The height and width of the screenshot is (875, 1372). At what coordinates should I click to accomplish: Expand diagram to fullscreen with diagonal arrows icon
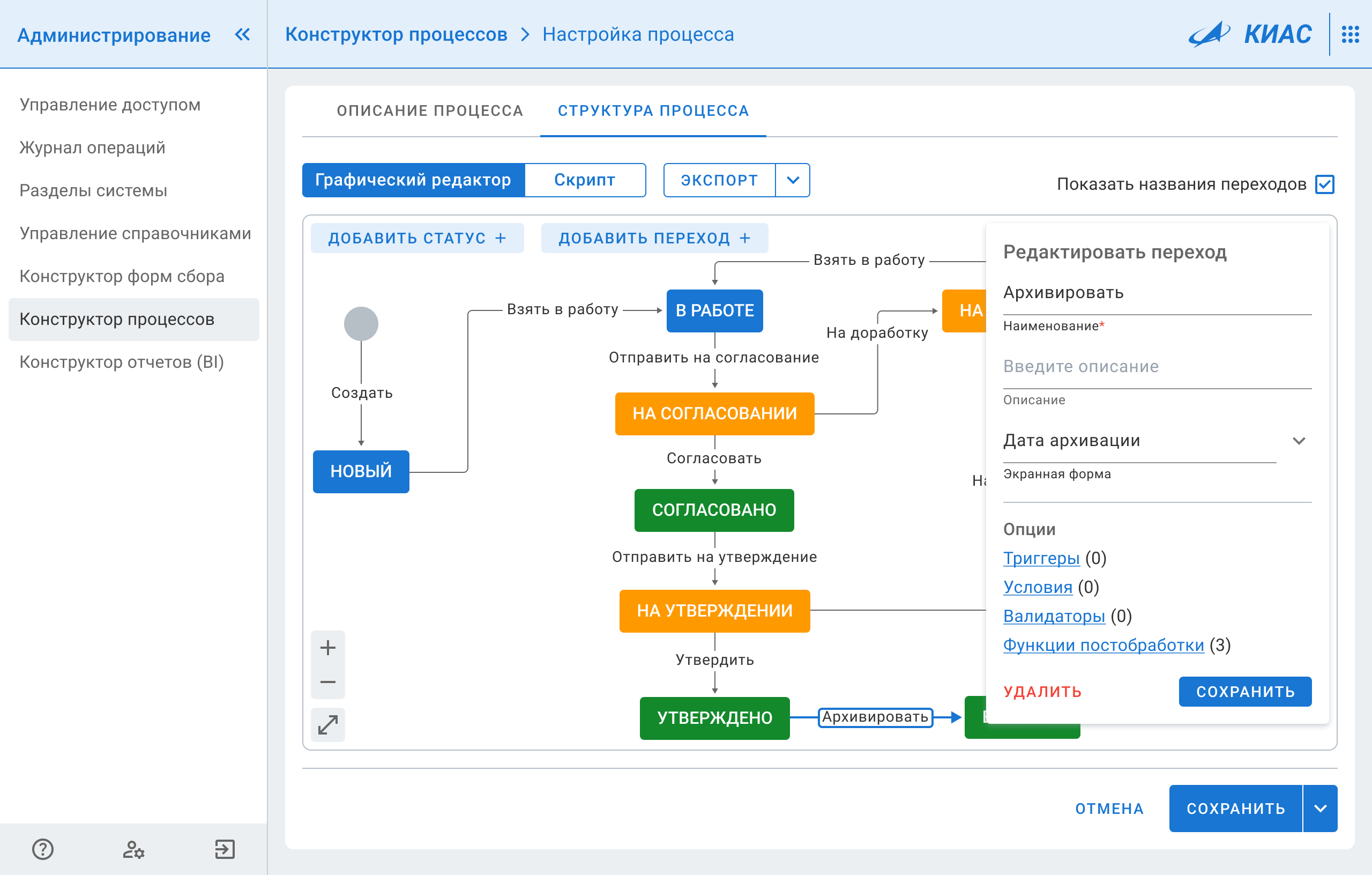327,725
